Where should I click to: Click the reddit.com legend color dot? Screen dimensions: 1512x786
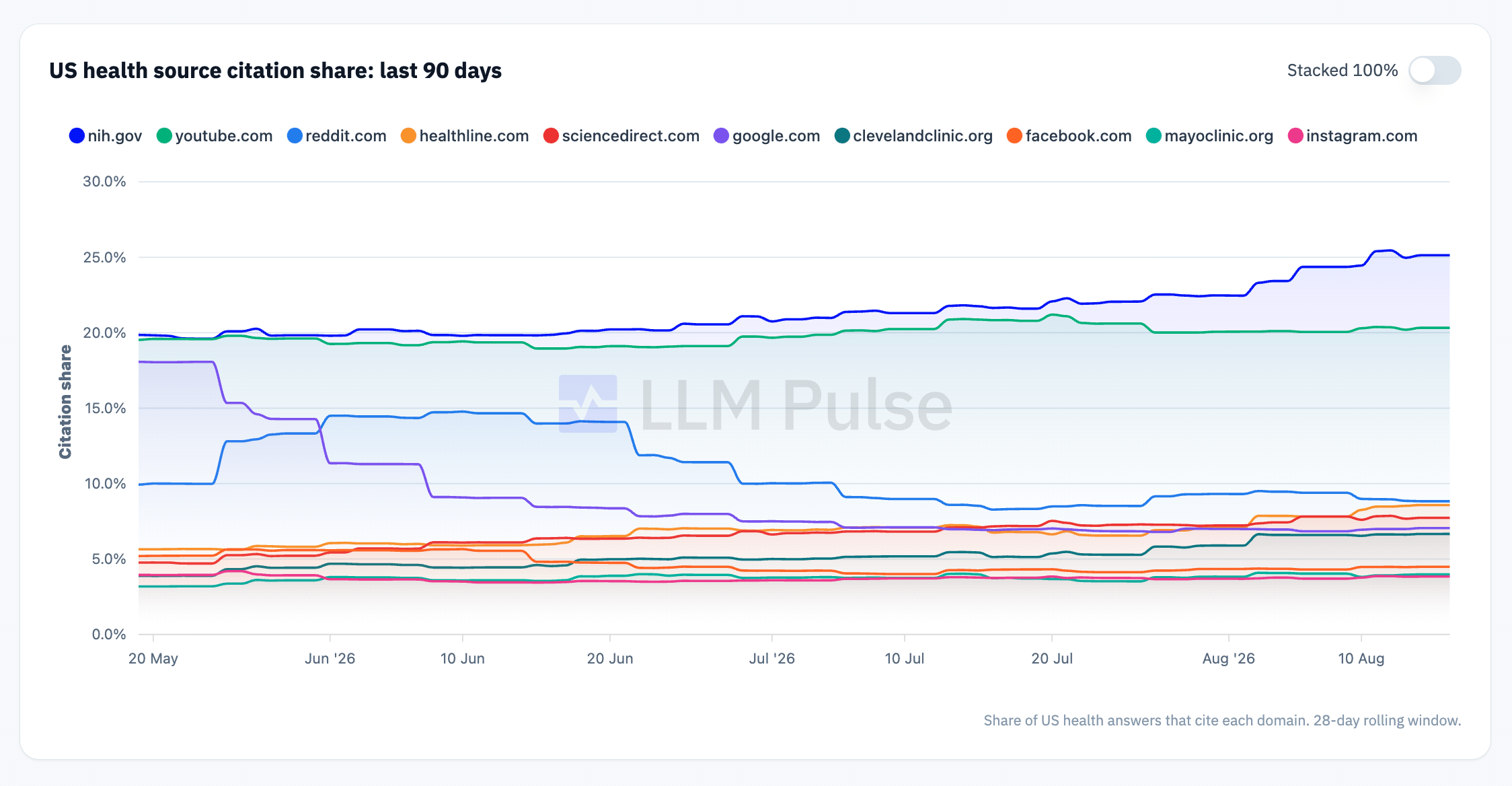point(295,136)
